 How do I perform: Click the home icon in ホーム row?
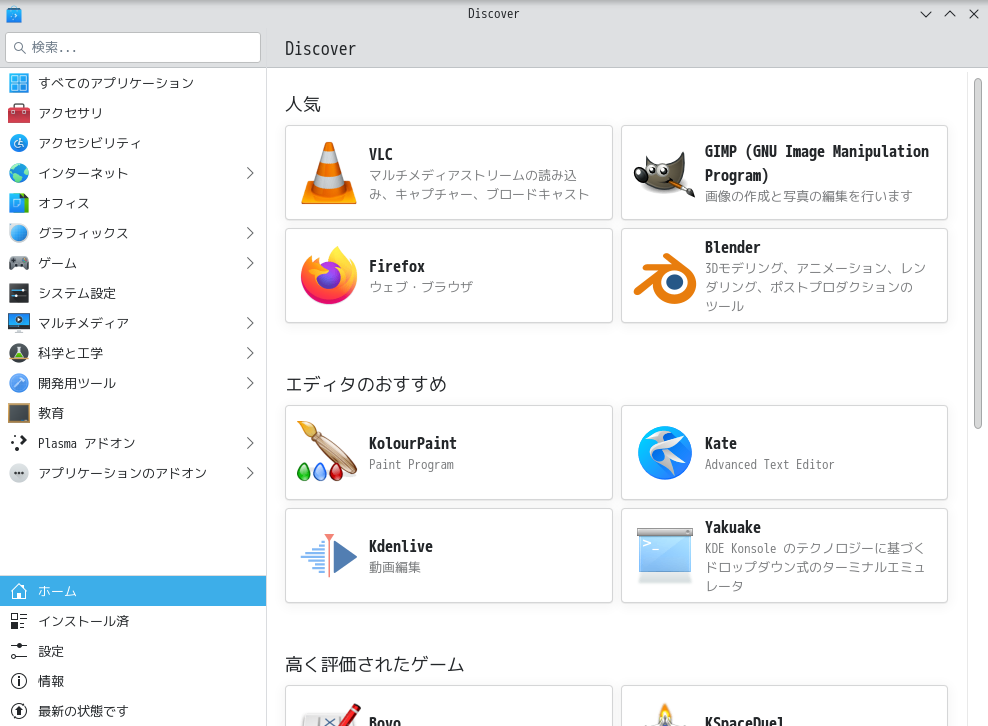point(19,591)
